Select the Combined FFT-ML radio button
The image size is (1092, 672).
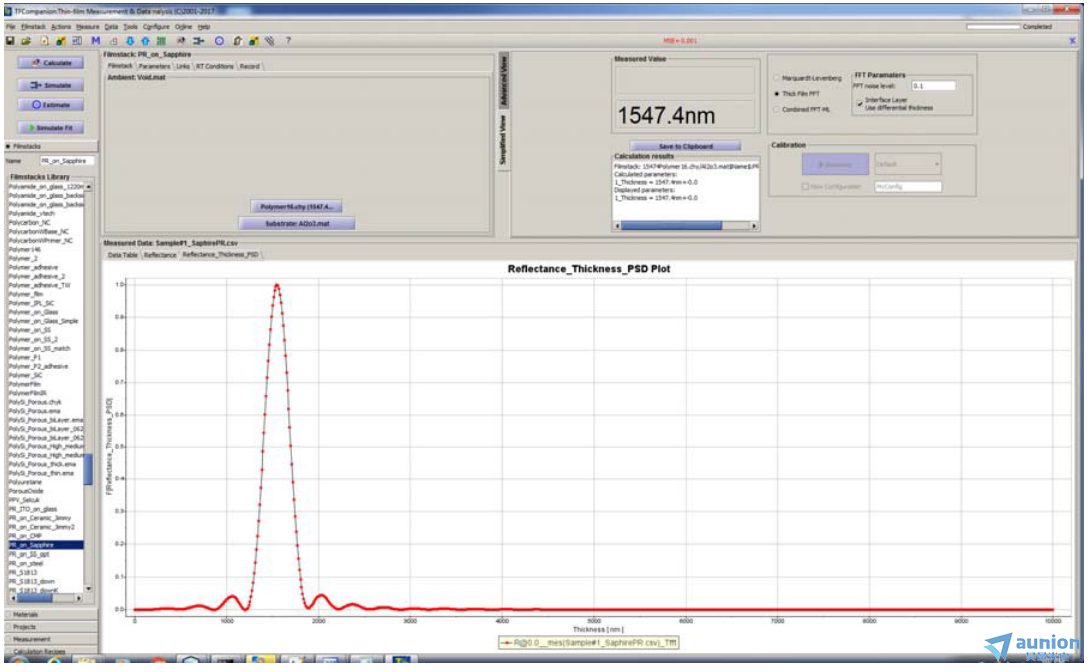777,109
